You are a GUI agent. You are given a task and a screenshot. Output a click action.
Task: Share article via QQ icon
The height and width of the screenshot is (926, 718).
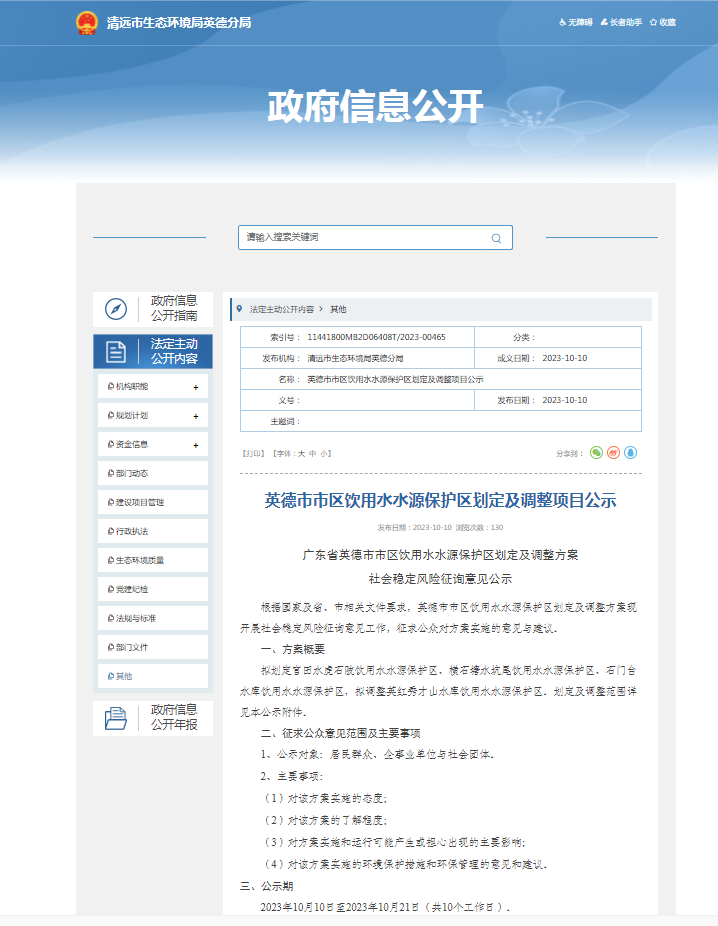630,452
